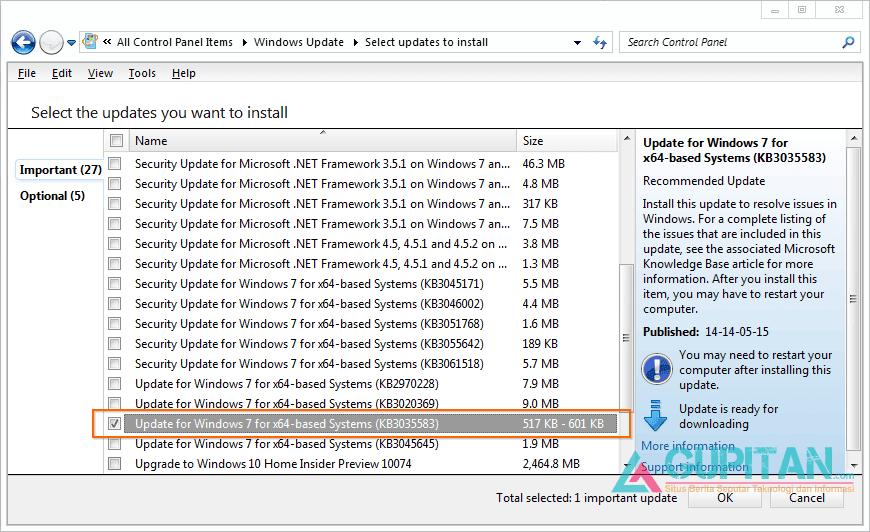Open the Tools menu

(142, 73)
